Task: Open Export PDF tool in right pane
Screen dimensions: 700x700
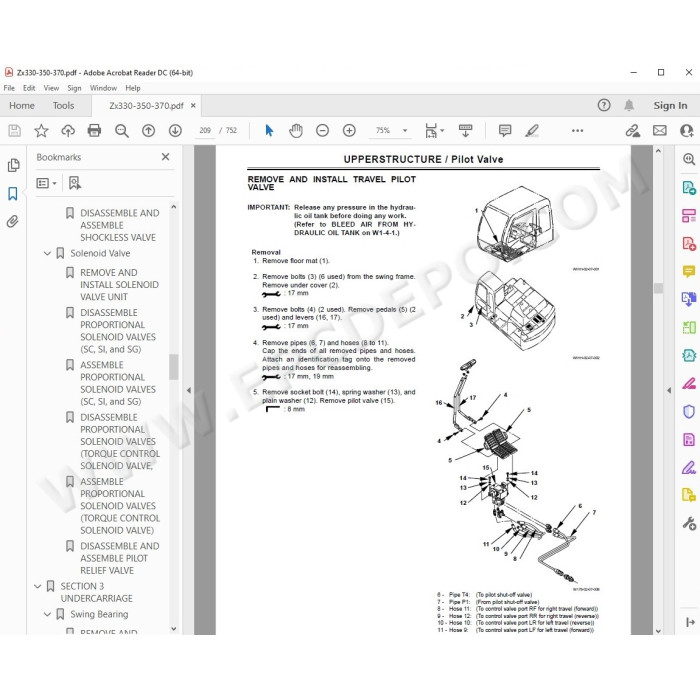Action: pos(689,188)
